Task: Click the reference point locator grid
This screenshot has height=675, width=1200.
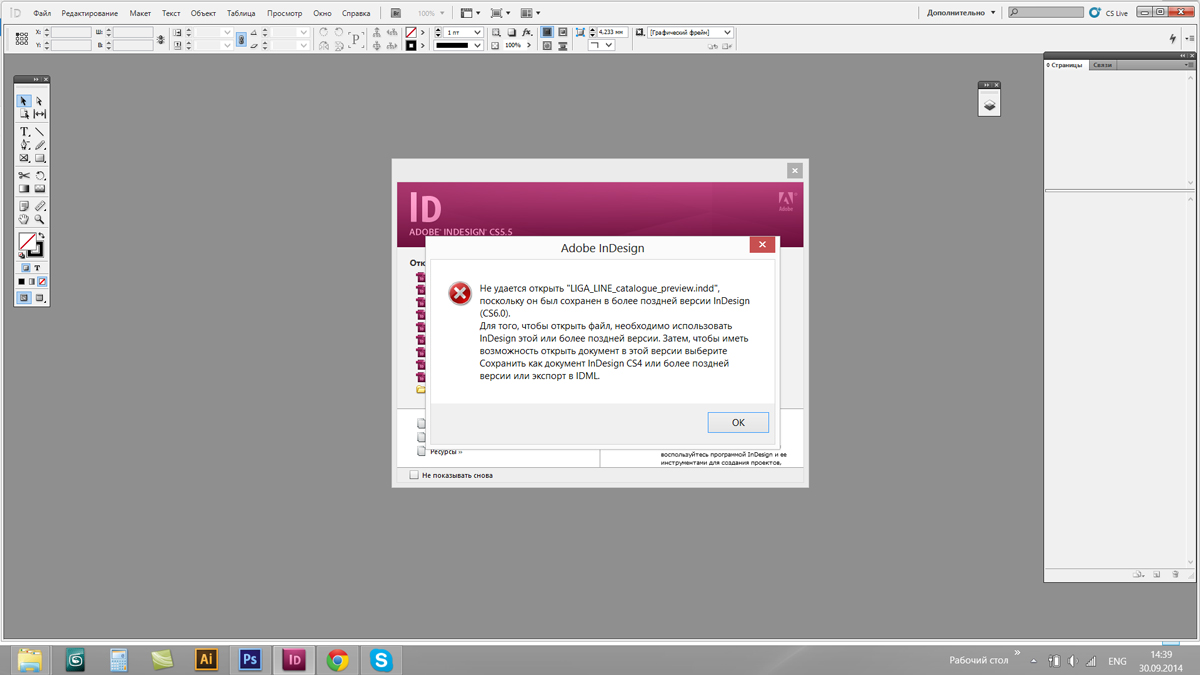Action: pyautogui.click(x=22, y=39)
